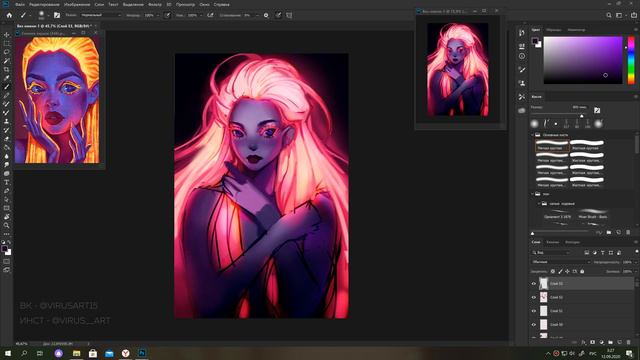Open brush preset picker arrow
Screen dimensions: 640x360
(x=48, y=15)
